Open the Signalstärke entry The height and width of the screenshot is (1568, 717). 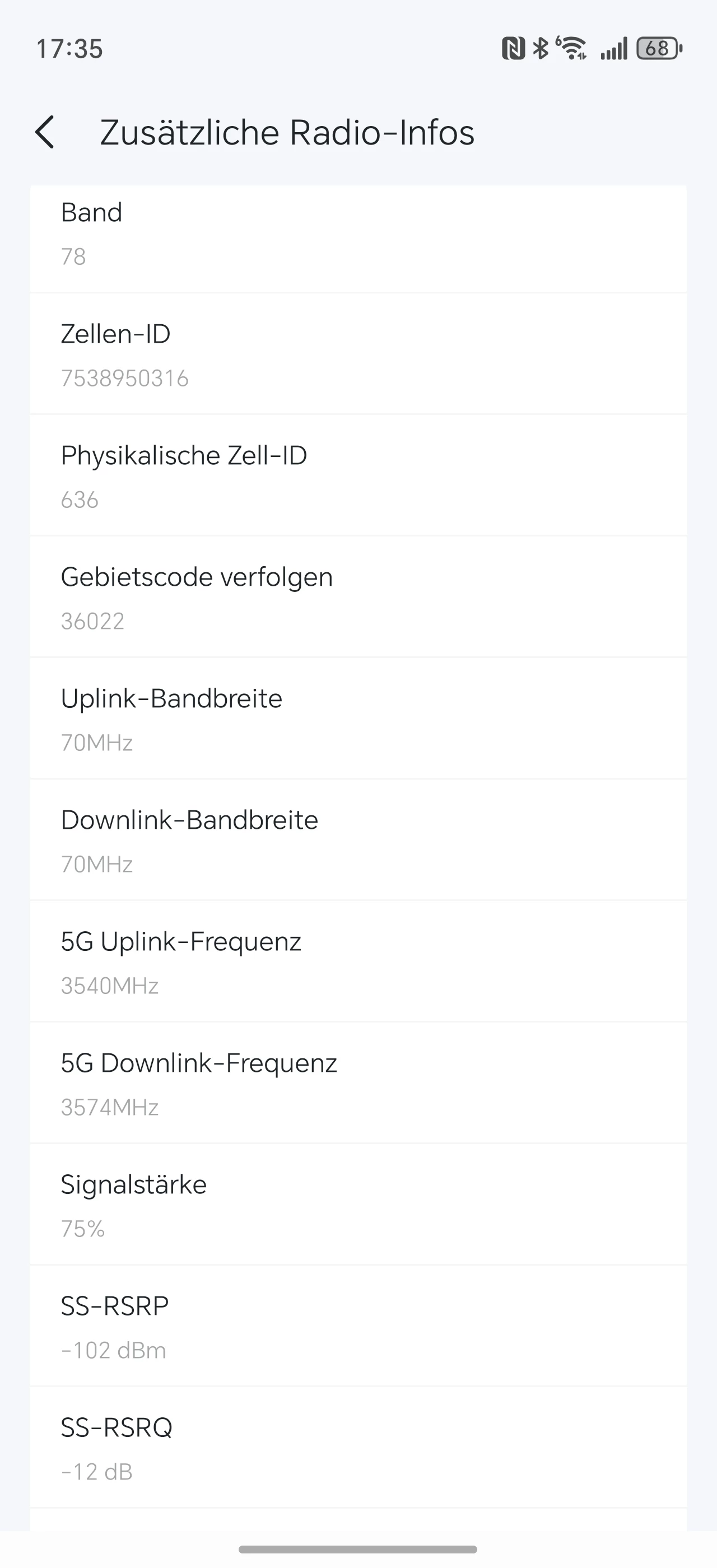click(x=358, y=1205)
